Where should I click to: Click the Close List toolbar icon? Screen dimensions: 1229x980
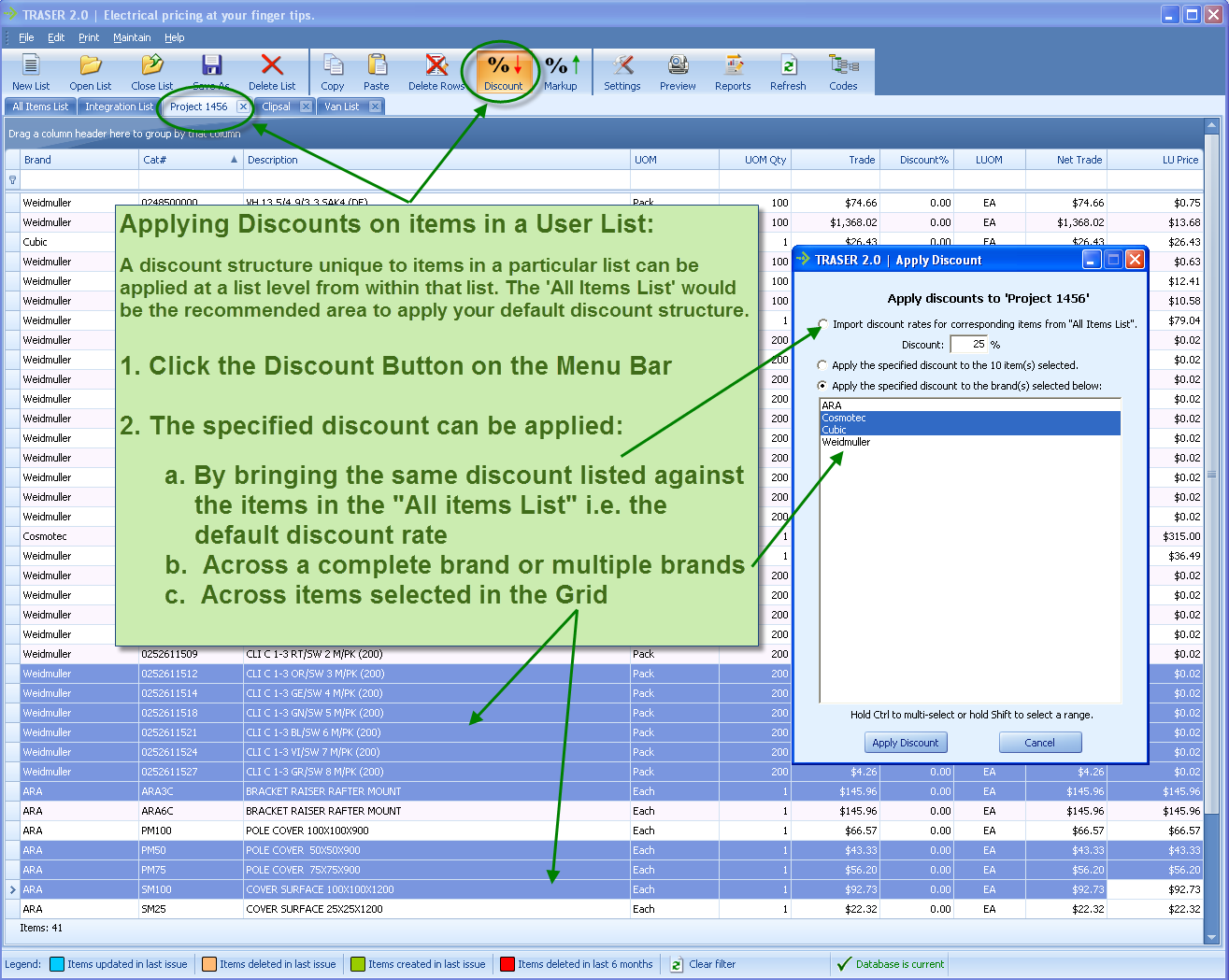point(151,65)
